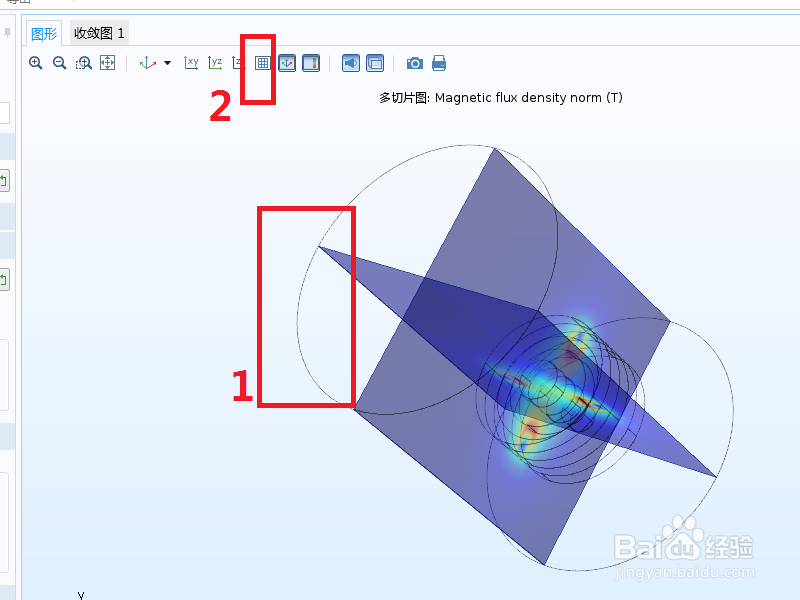This screenshot has height=600, width=800.
Task: Take an image snapshot with camera icon
Action: click(415, 63)
